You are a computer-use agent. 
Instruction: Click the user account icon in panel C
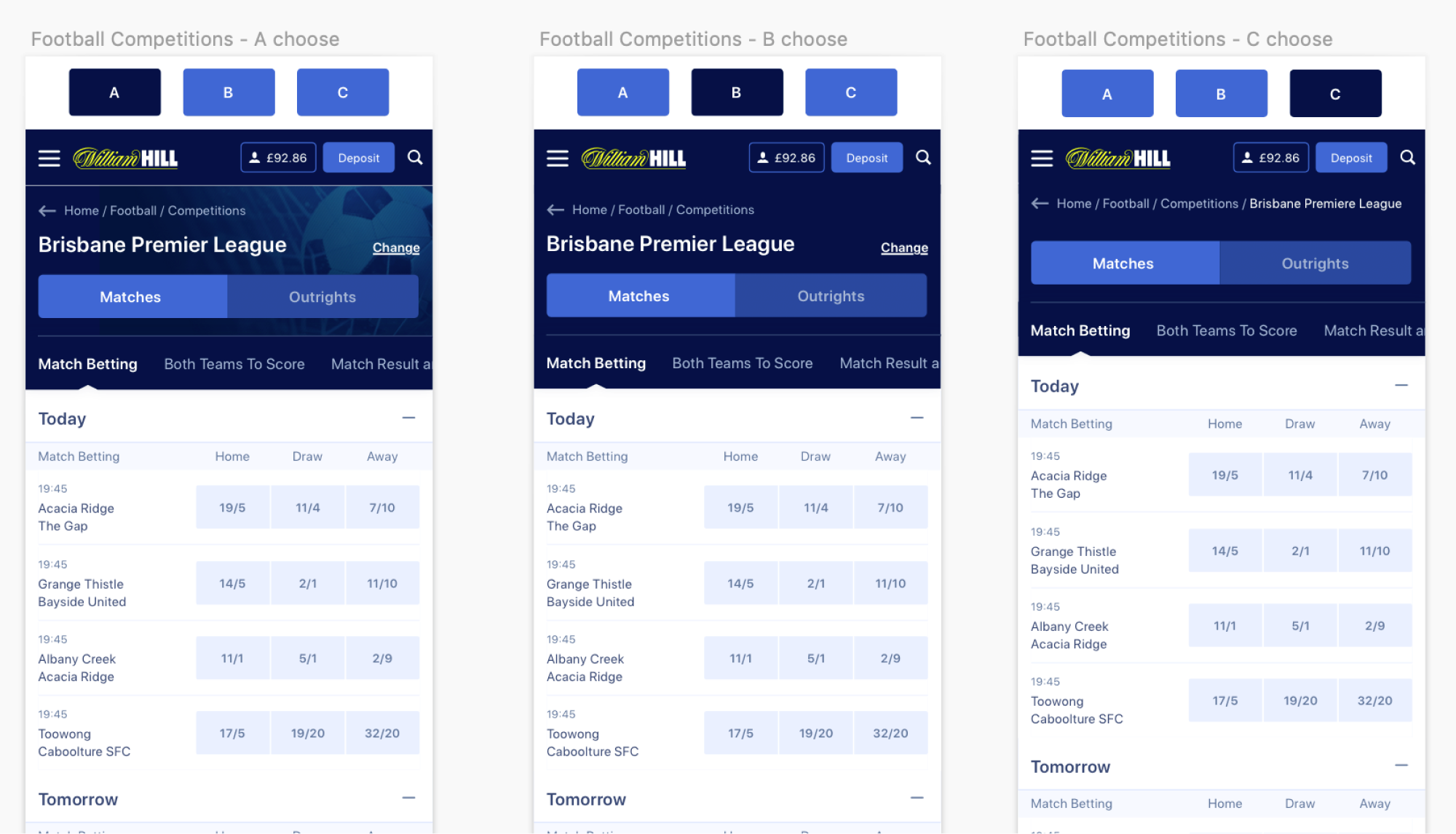[x=1244, y=158]
